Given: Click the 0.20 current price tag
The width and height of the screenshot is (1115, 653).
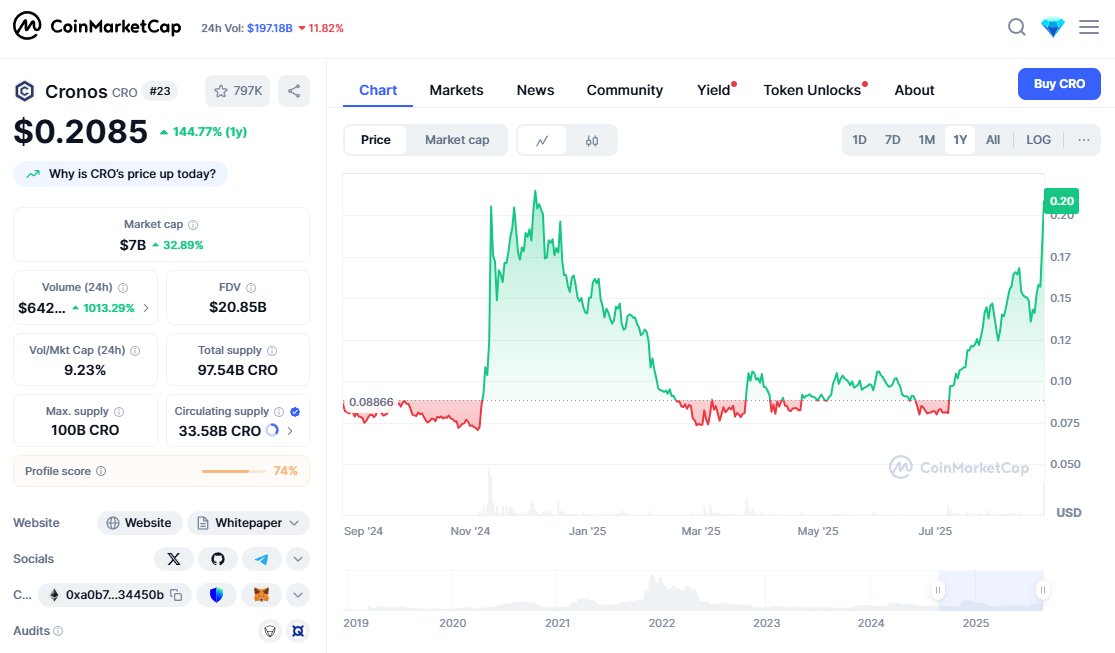Looking at the screenshot, I should 1062,201.
